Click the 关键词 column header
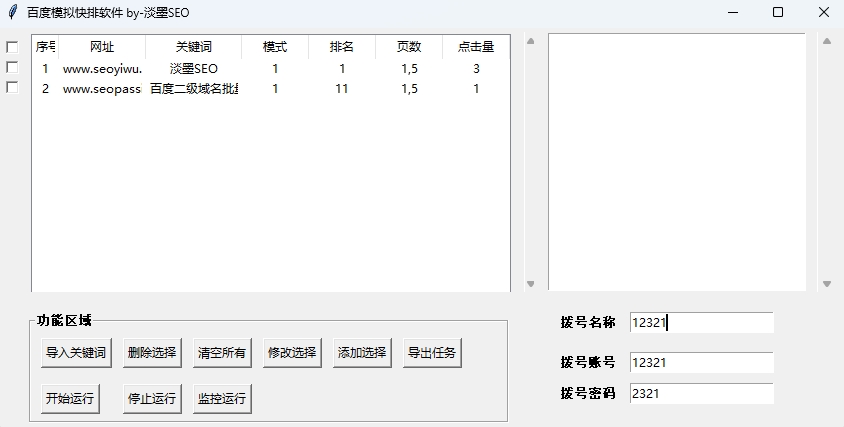Viewport: 844px width, 427px height. coord(194,47)
